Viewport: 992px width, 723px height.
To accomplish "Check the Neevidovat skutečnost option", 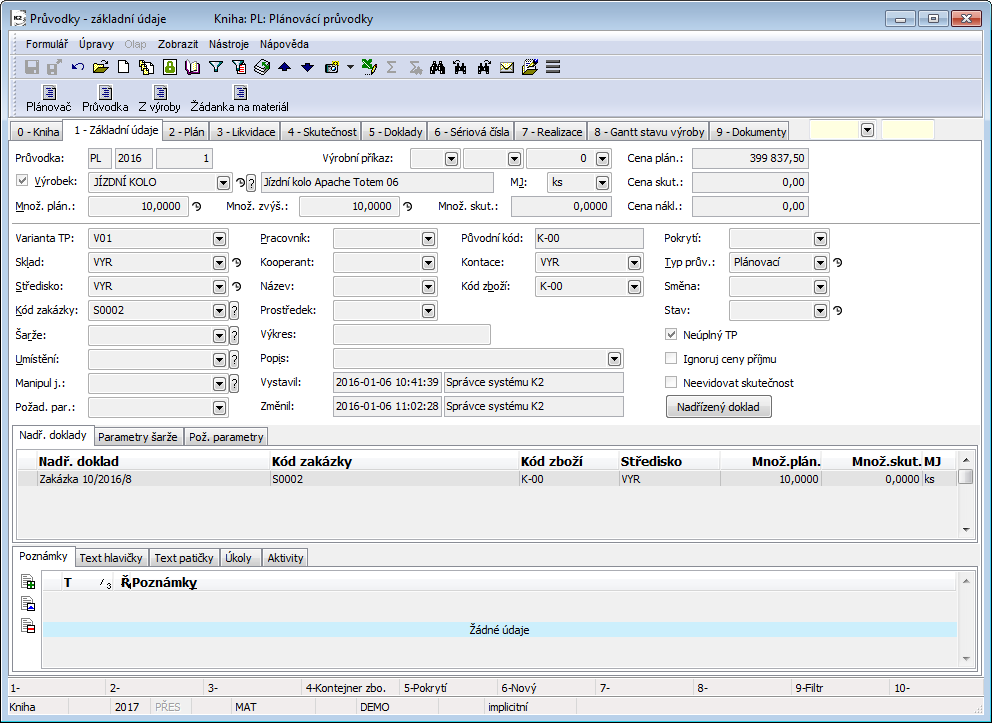I will (672, 382).
